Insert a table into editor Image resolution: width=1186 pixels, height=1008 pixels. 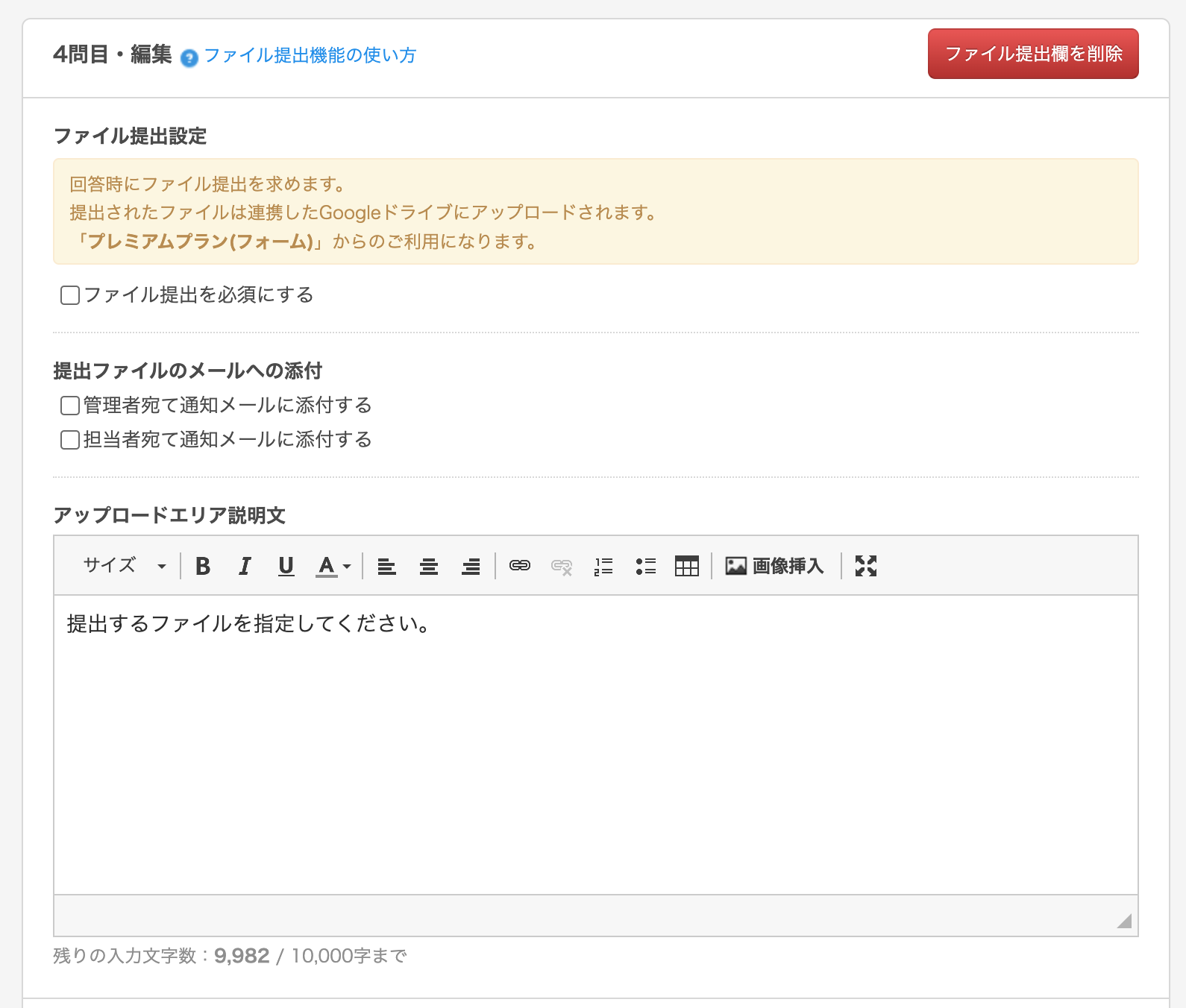(686, 567)
